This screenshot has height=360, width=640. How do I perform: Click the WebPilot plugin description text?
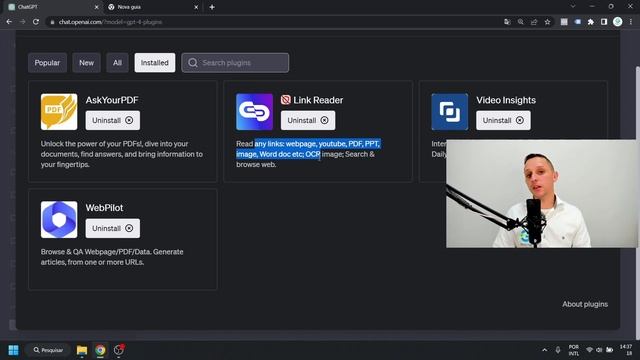click(112, 257)
